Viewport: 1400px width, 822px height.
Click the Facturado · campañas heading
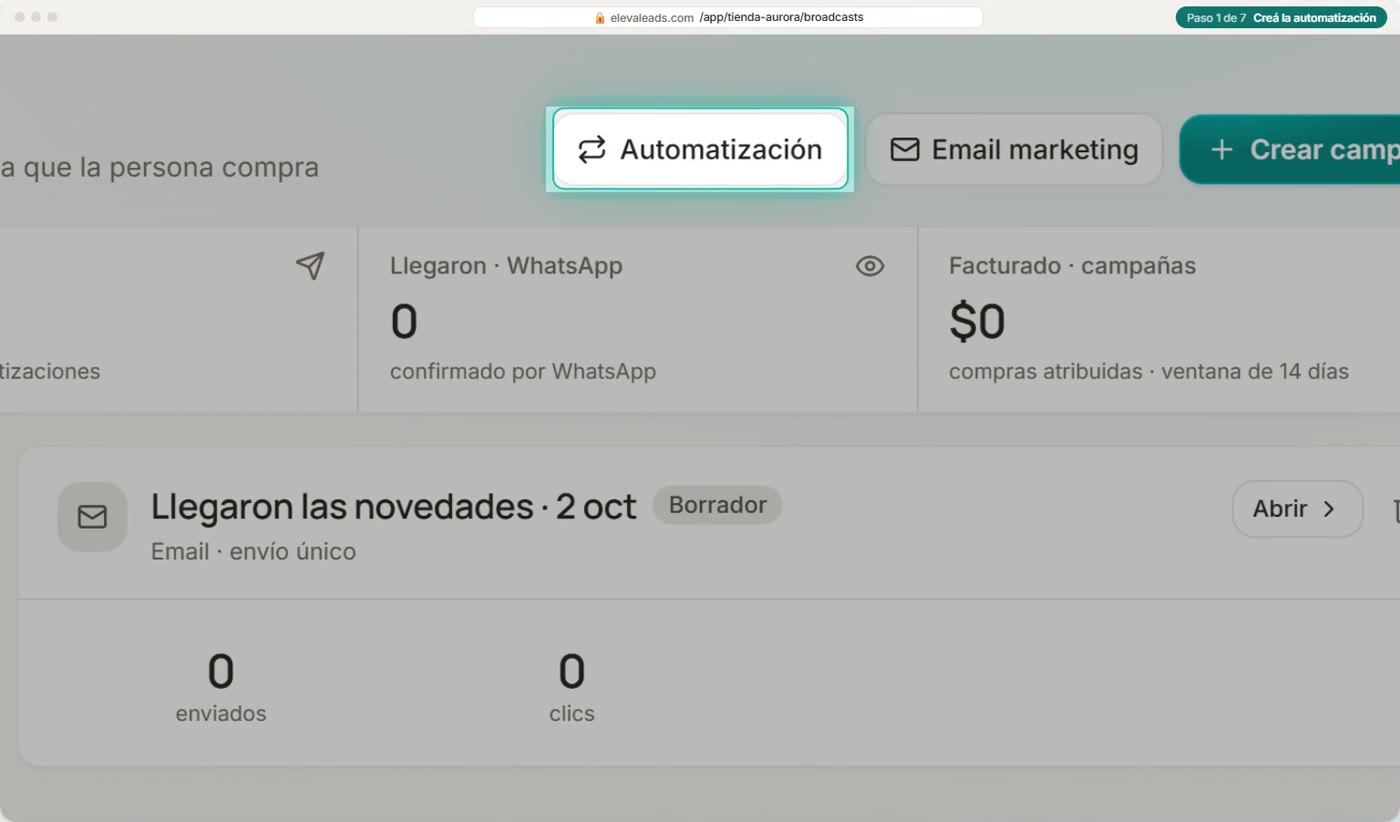(1072, 266)
